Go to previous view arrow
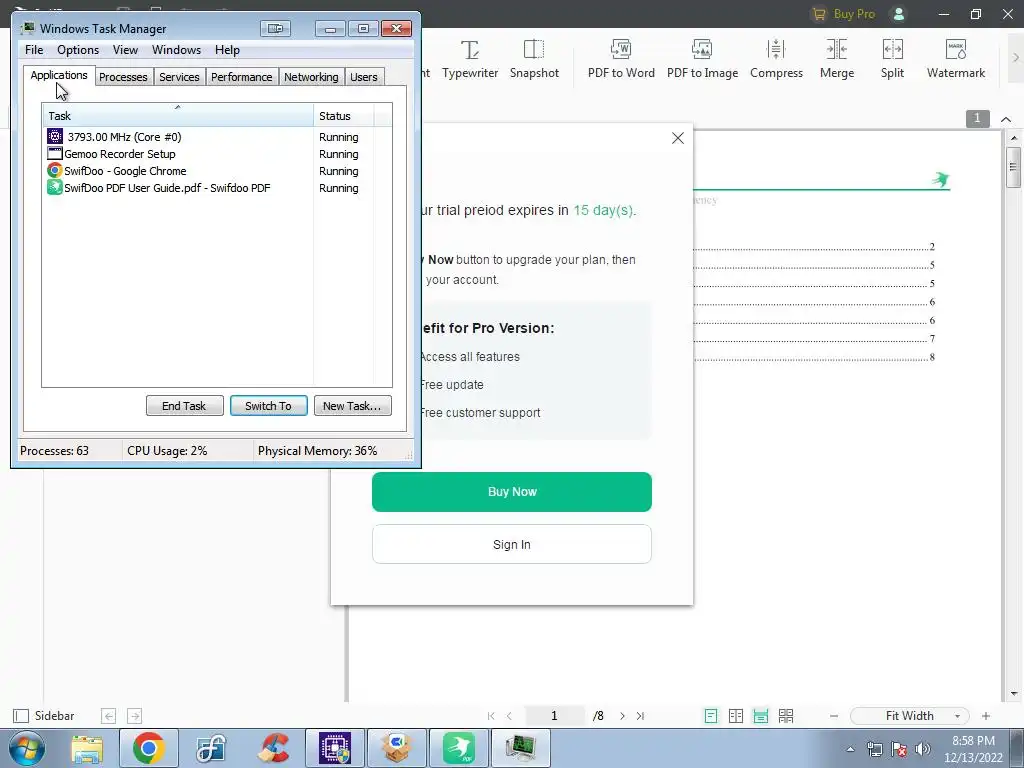 pos(108,716)
